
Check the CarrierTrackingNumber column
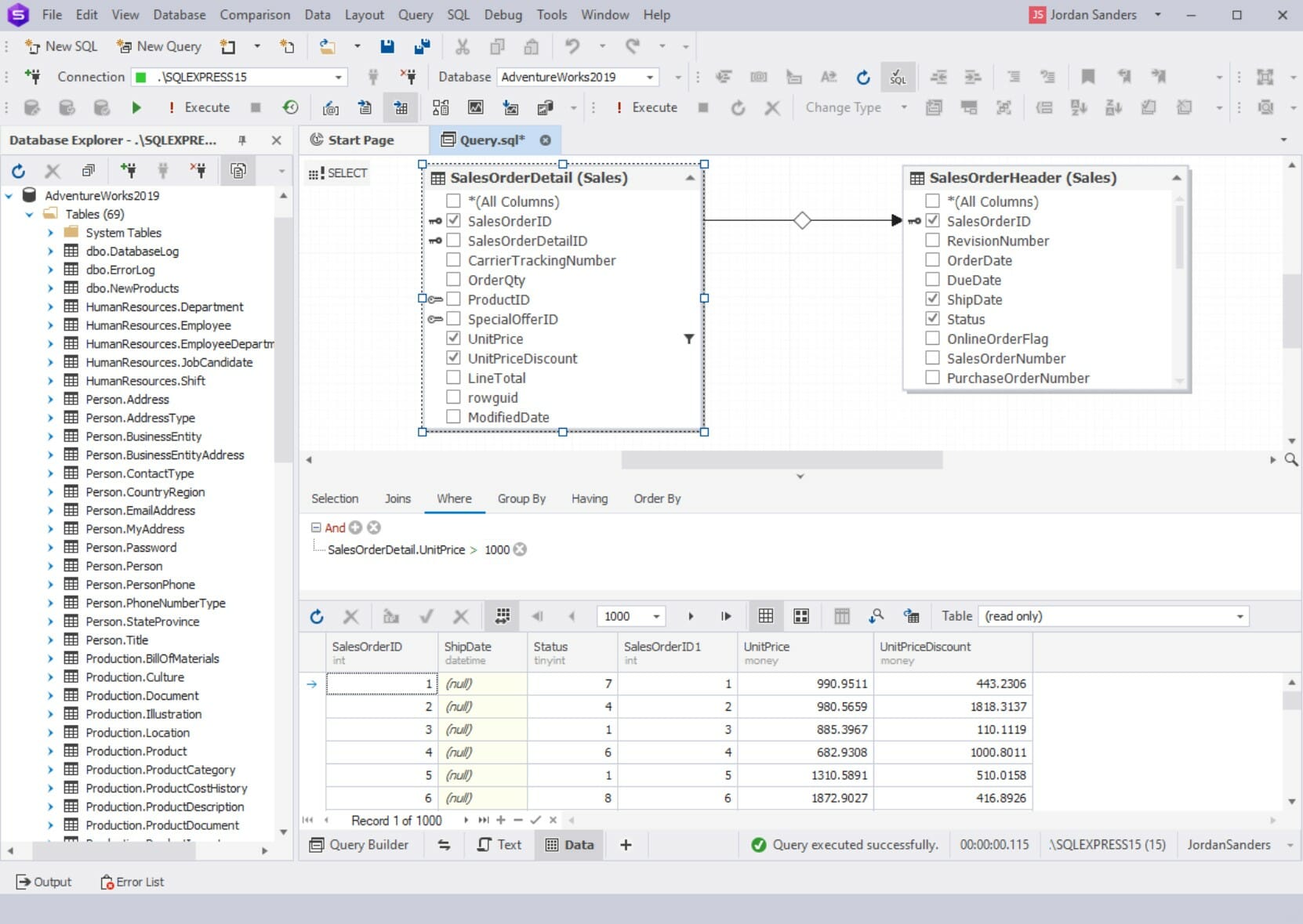(x=453, y=259)
